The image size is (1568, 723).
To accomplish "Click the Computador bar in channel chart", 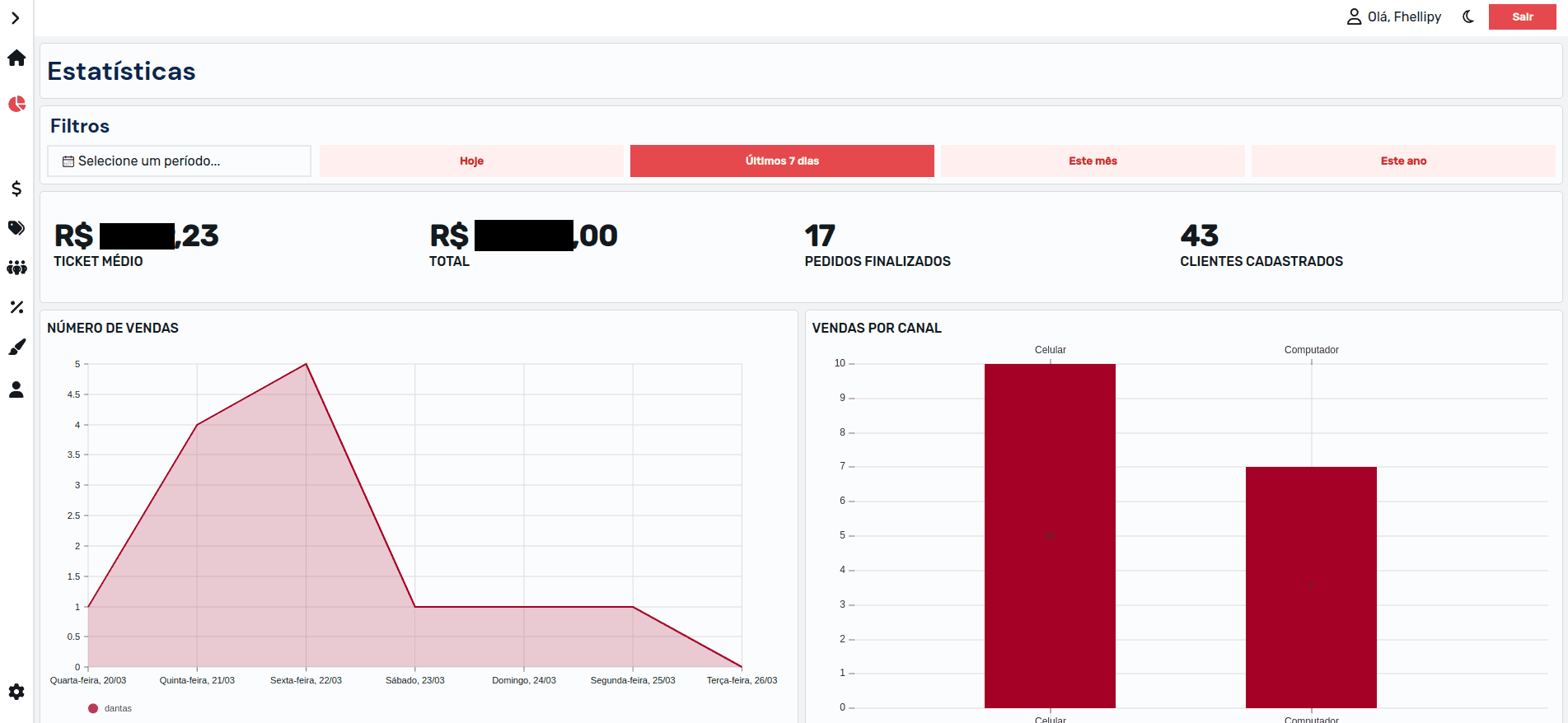I will [1311, 587].
